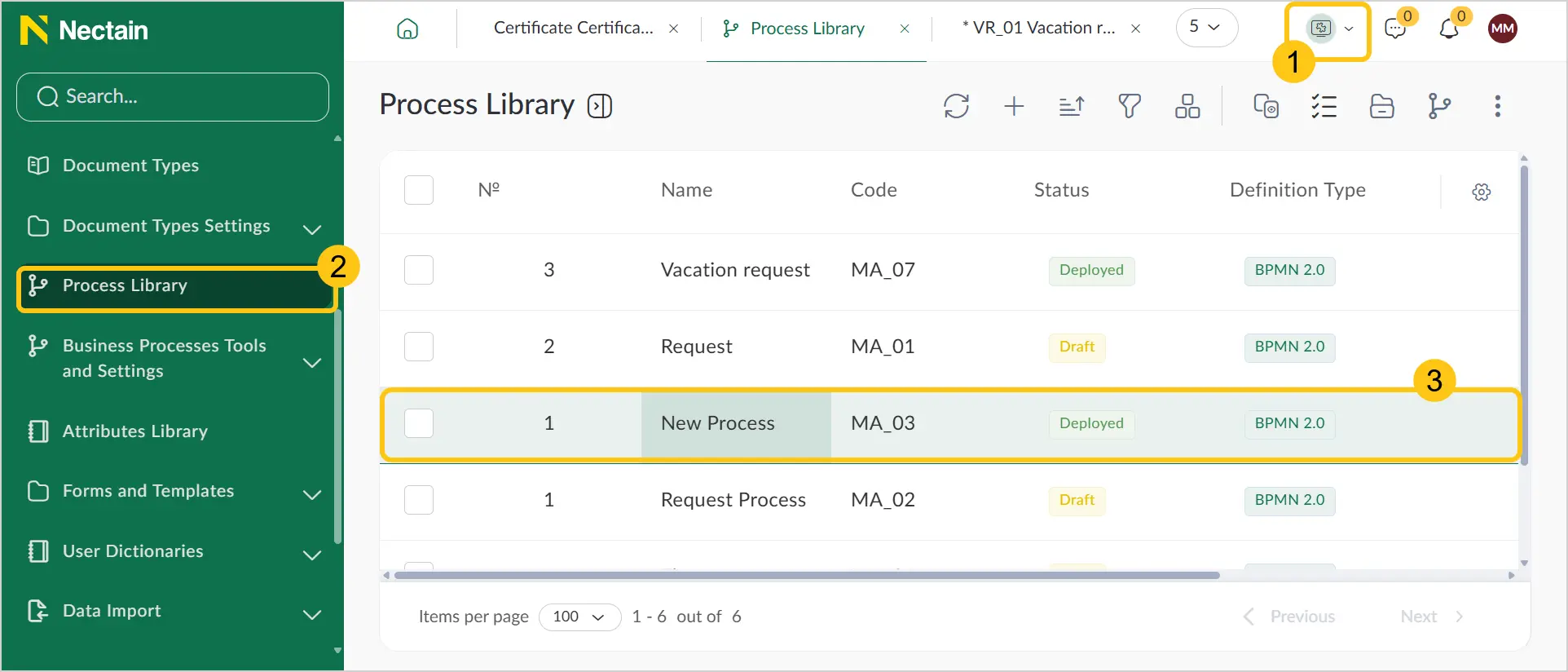Viewport: 1568px width, 672px height.
Task: Open the Vacation request process
Action: click(735, 270)
